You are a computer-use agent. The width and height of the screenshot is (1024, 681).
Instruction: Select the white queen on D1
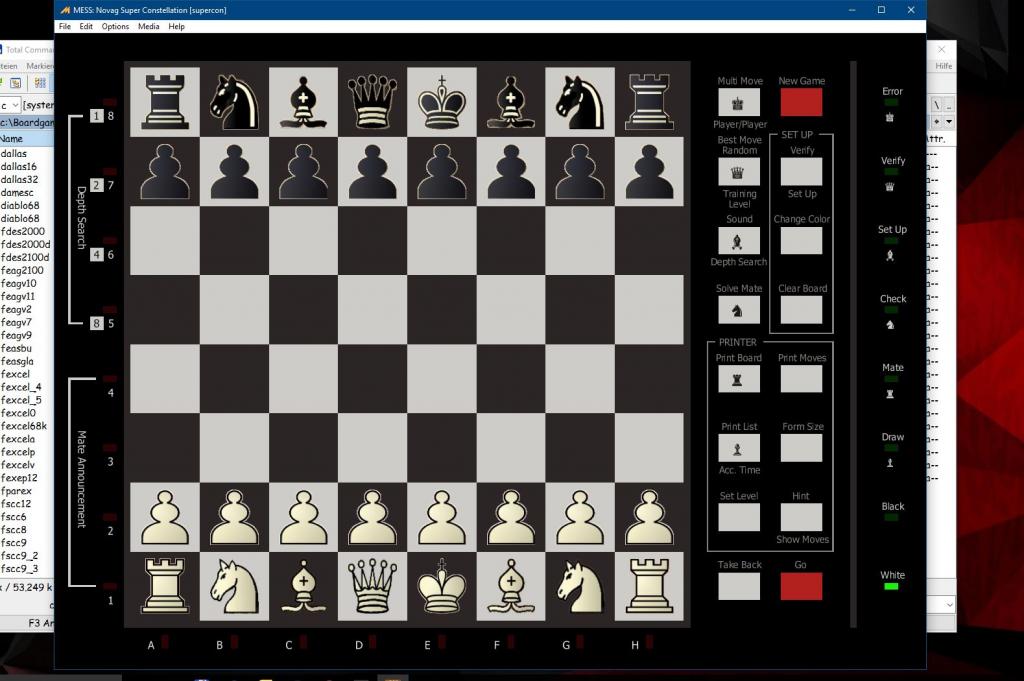click(372, 586)
